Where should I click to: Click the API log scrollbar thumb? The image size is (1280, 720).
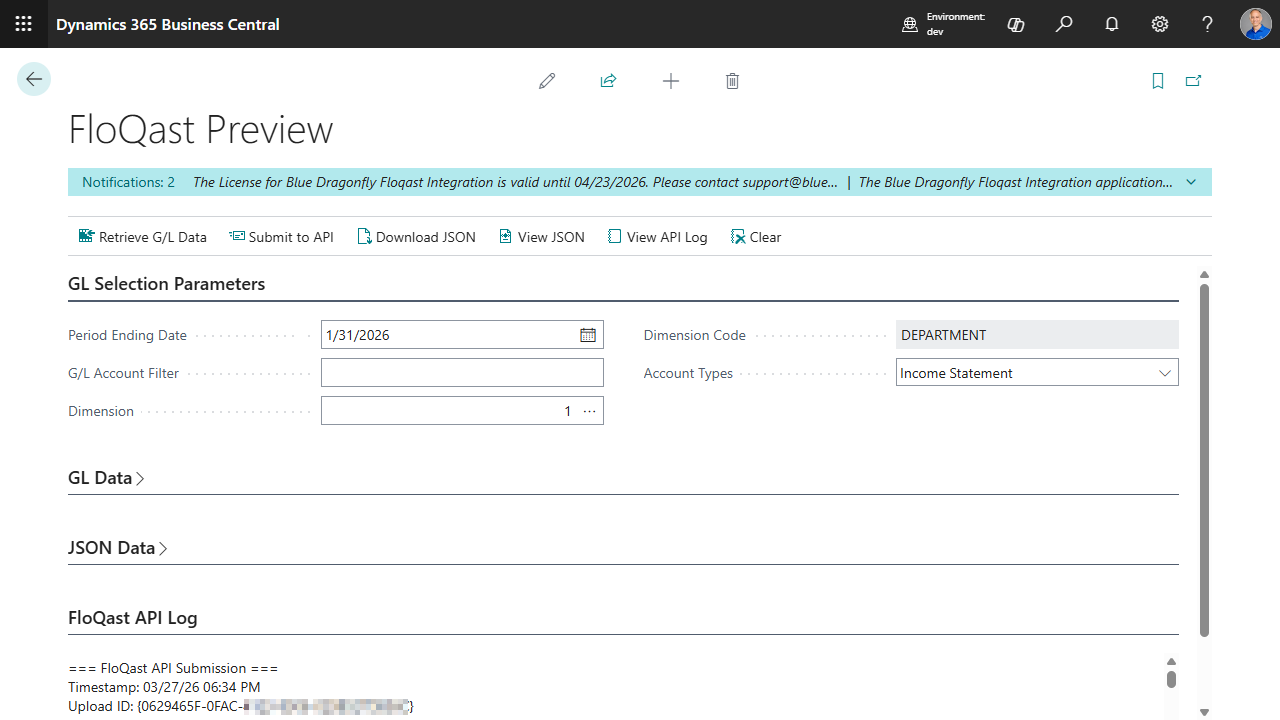click(x=1171, y=679)
